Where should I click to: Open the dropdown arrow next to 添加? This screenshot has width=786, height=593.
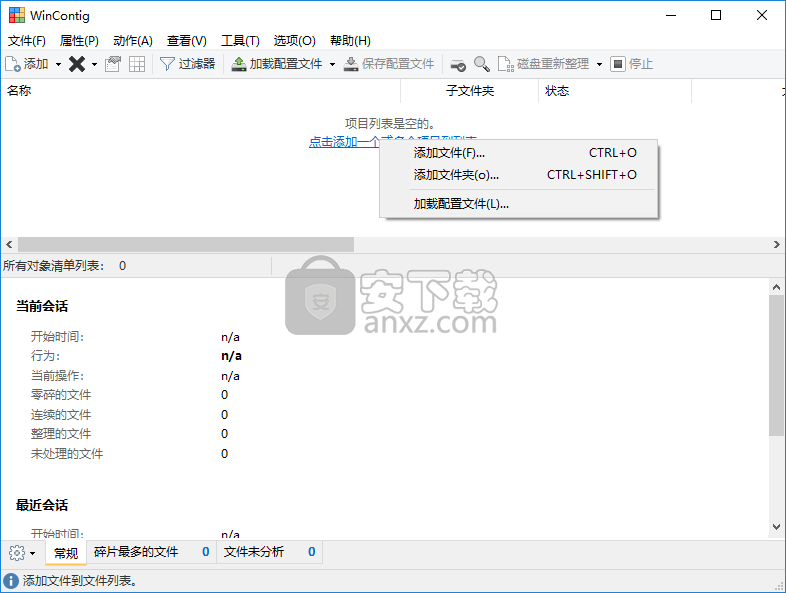(58, 64)
